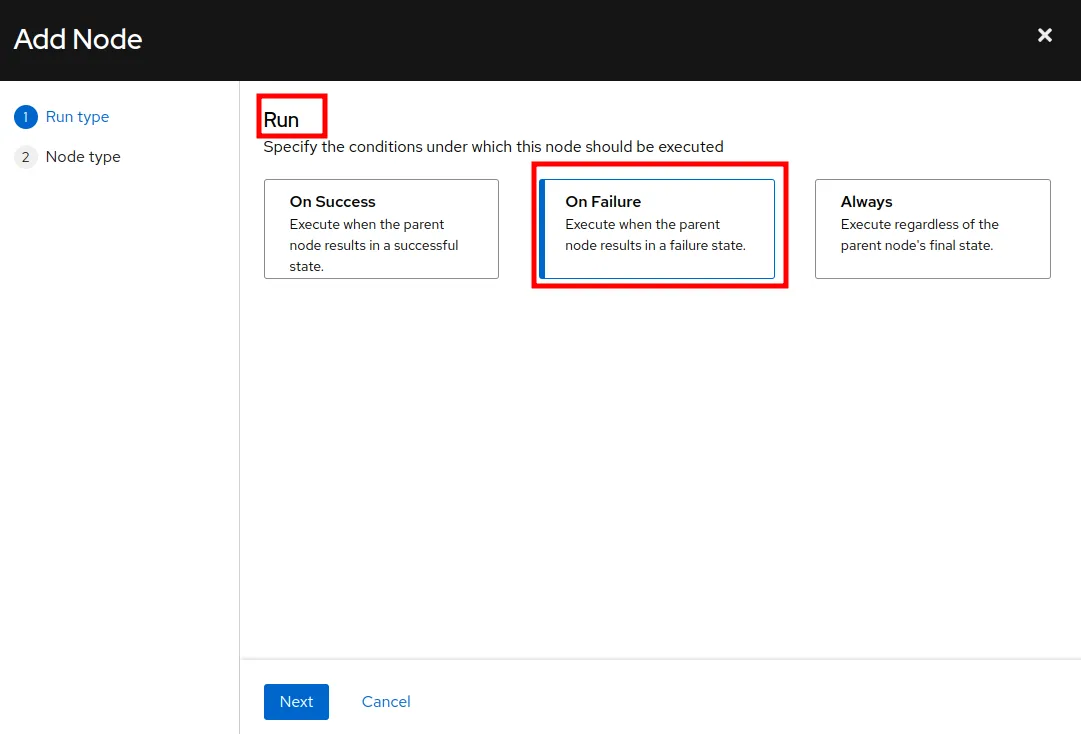Select the On Failure run condition card
This screenshot has width=1081, height=734.
pos(657,229)
